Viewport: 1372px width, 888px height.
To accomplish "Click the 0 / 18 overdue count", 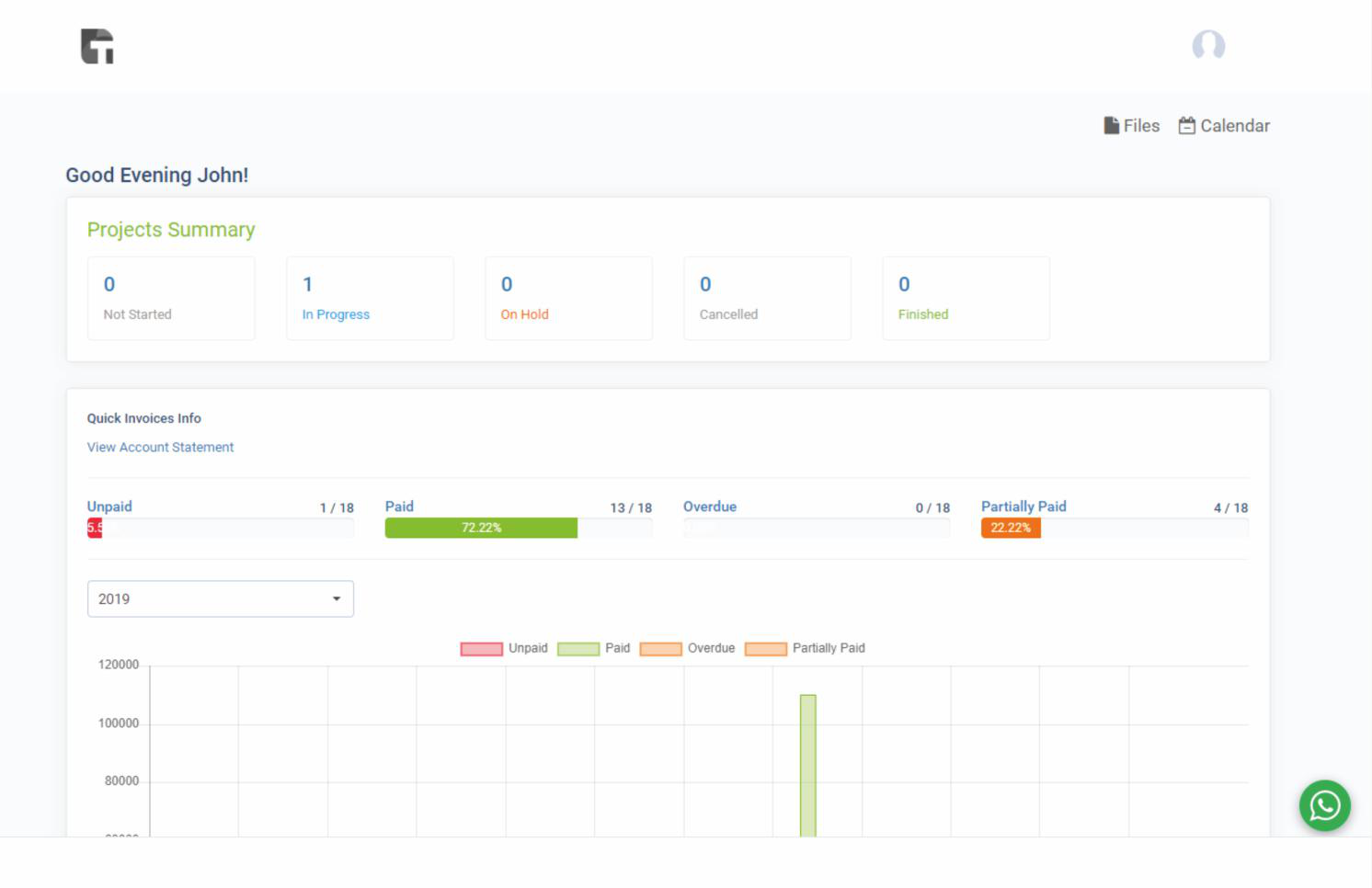I will click(x=932, y=507).
